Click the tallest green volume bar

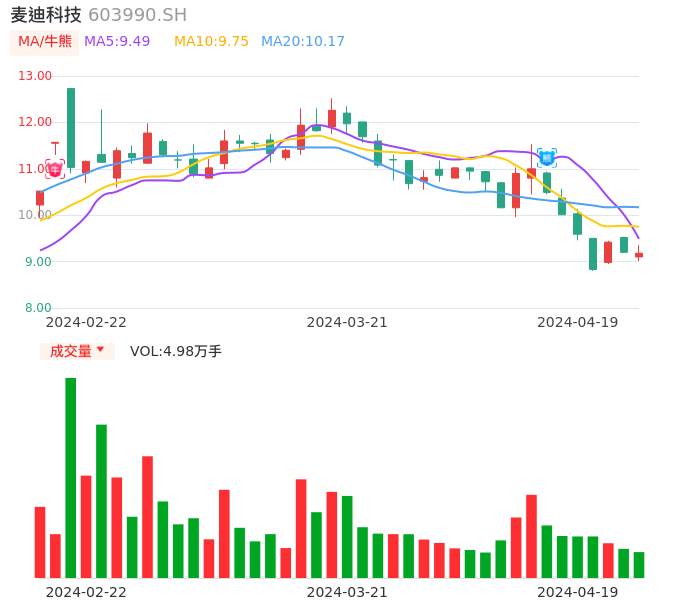click(x=71, y=478)
